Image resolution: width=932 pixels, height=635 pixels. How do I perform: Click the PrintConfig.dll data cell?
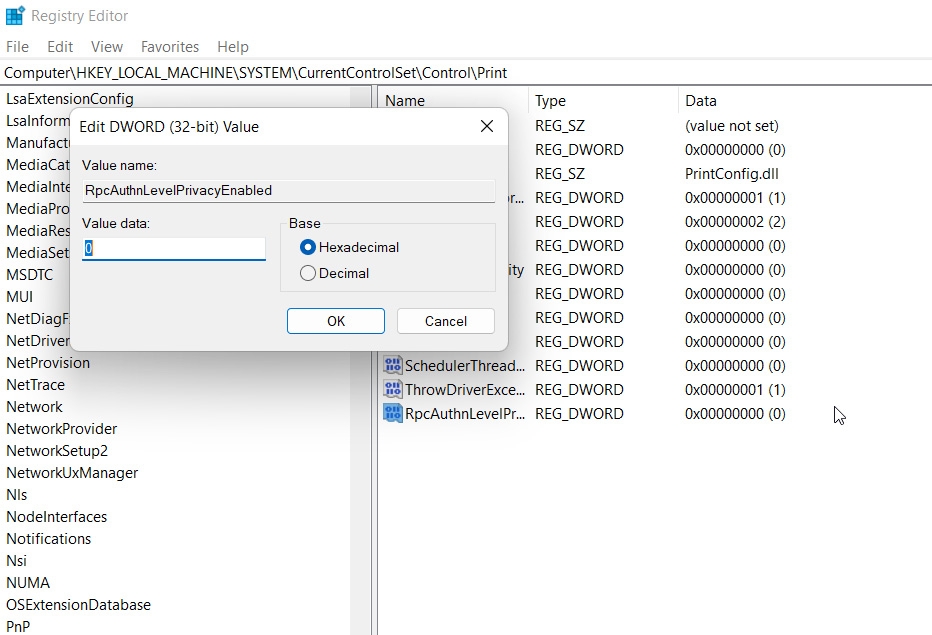click(x=732, y=174)
